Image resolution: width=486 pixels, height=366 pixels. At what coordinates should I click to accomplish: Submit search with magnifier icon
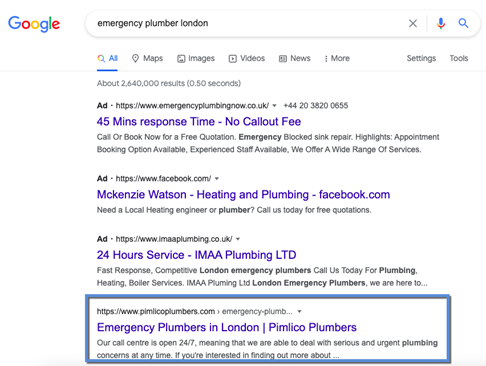coord(463,23)
